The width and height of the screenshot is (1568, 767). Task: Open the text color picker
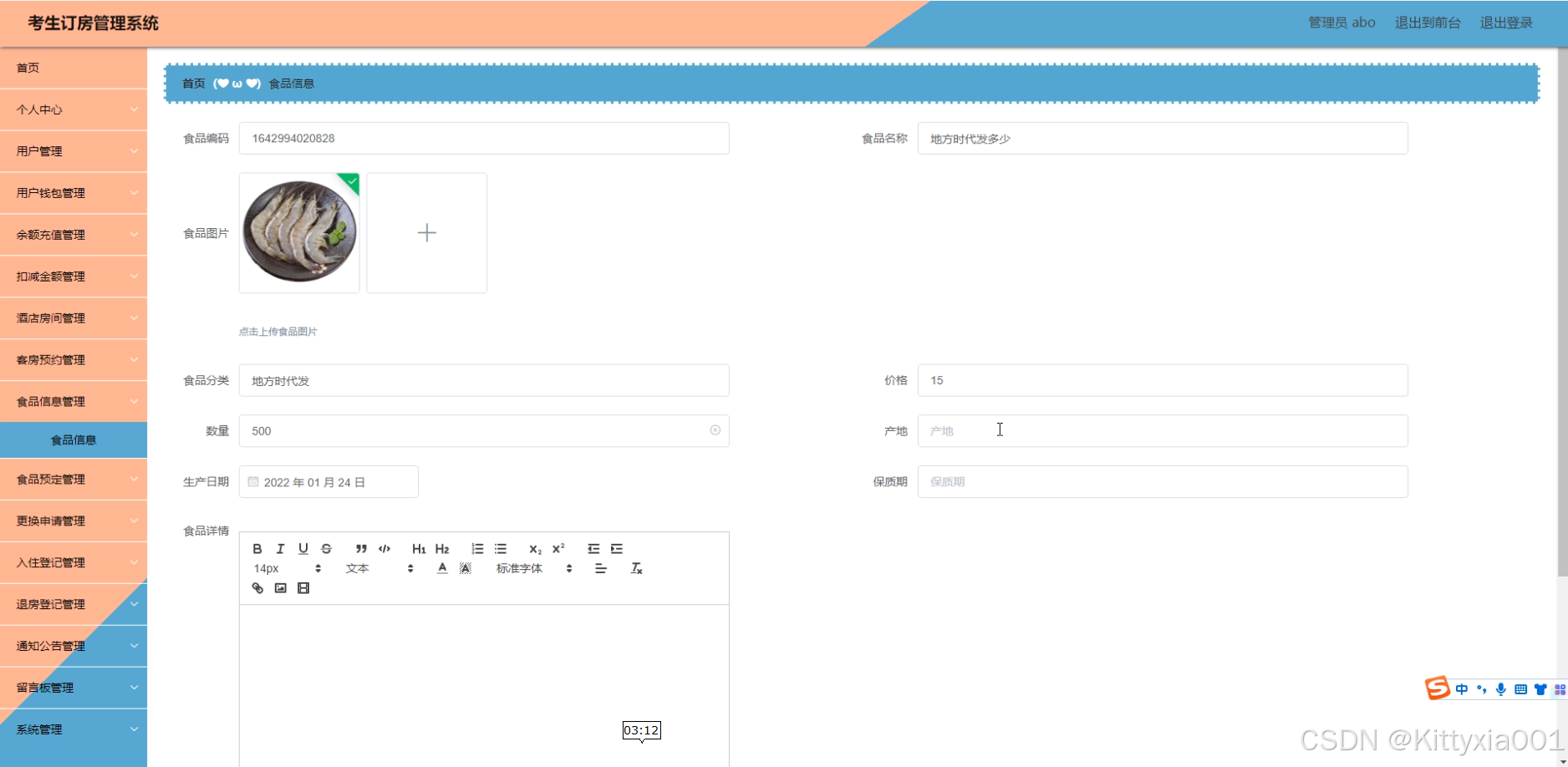tap(442, 568)
